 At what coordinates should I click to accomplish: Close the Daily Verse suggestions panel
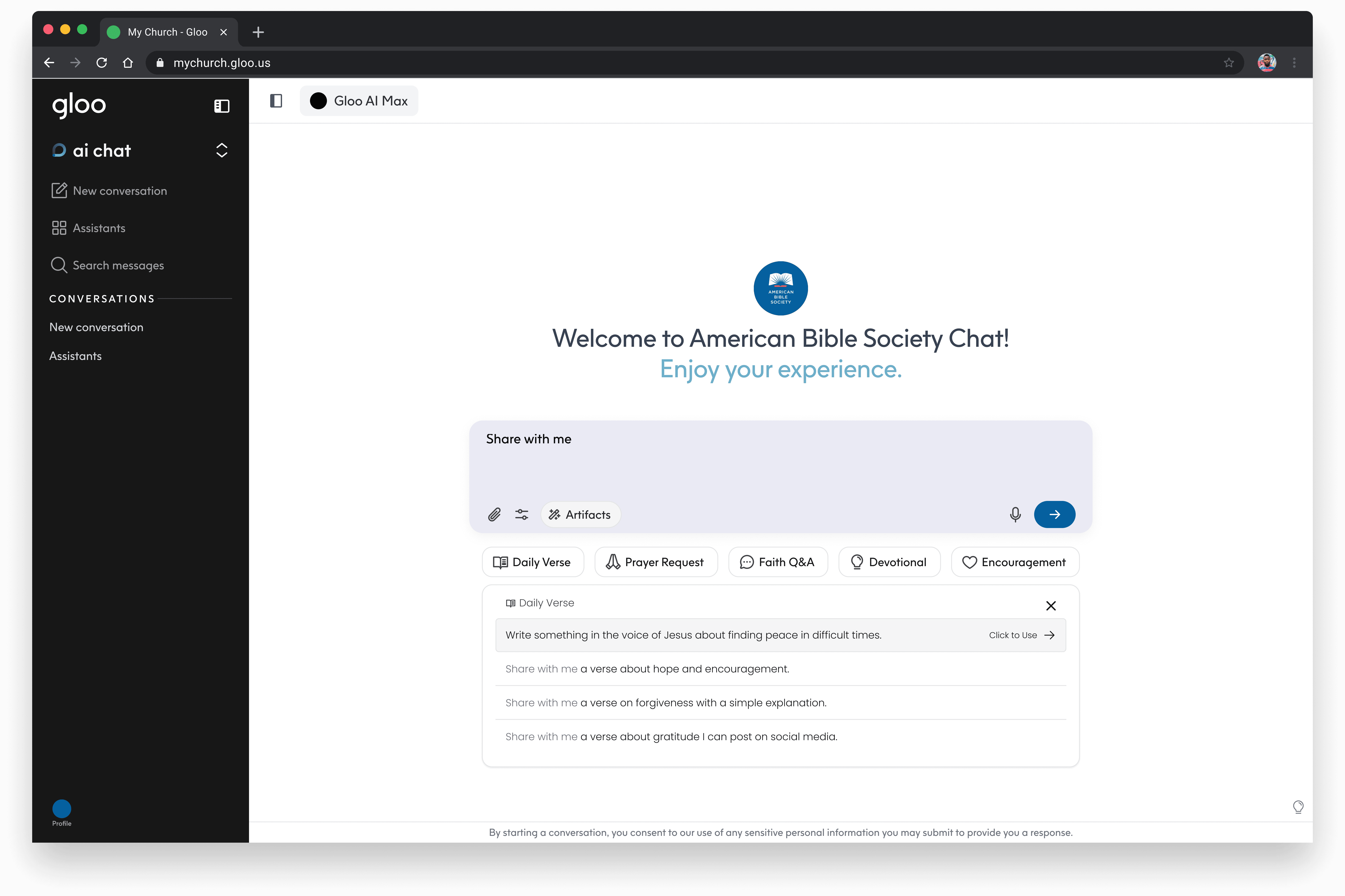click(x=1050, y=606)
